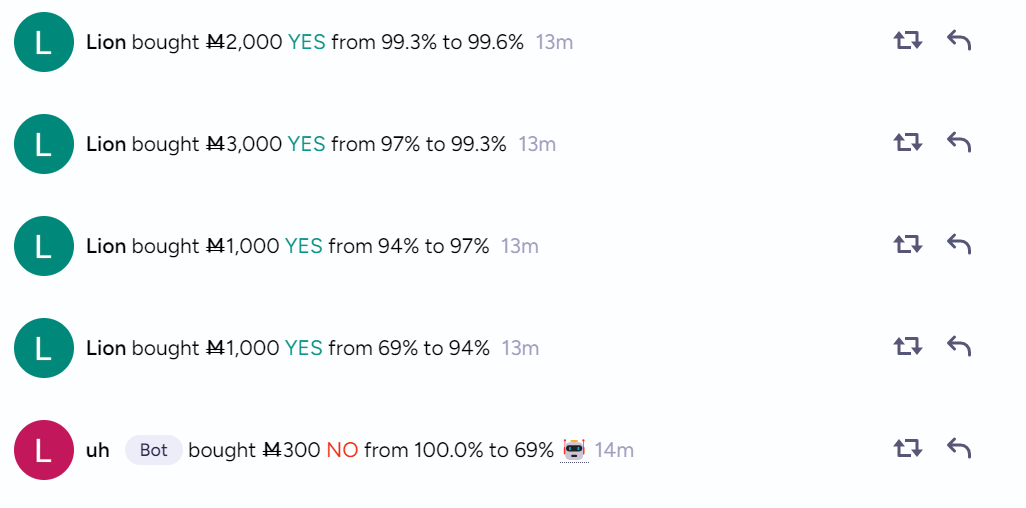1026x508 pixels.
Task: Open Lion username on the 69% to 94% bet
Action: (106, 348)
